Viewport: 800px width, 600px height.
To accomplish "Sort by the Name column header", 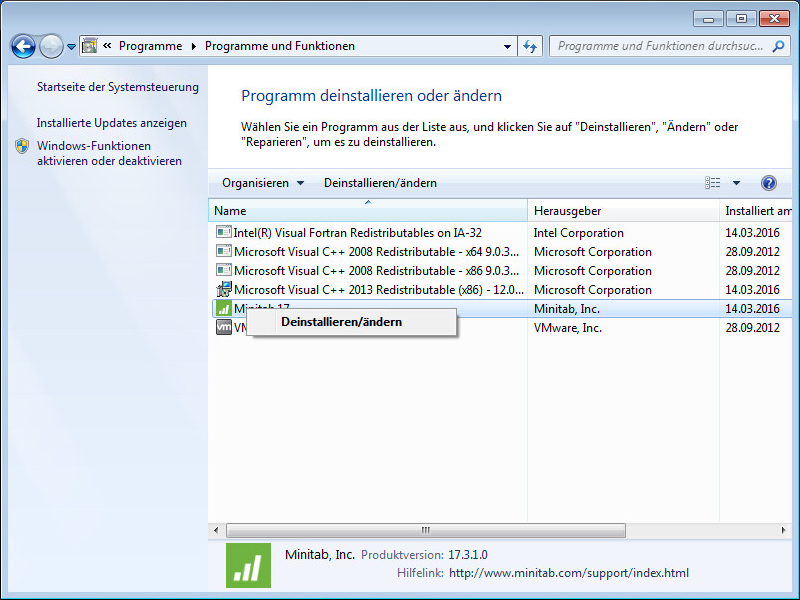I will tap(368, 211).
